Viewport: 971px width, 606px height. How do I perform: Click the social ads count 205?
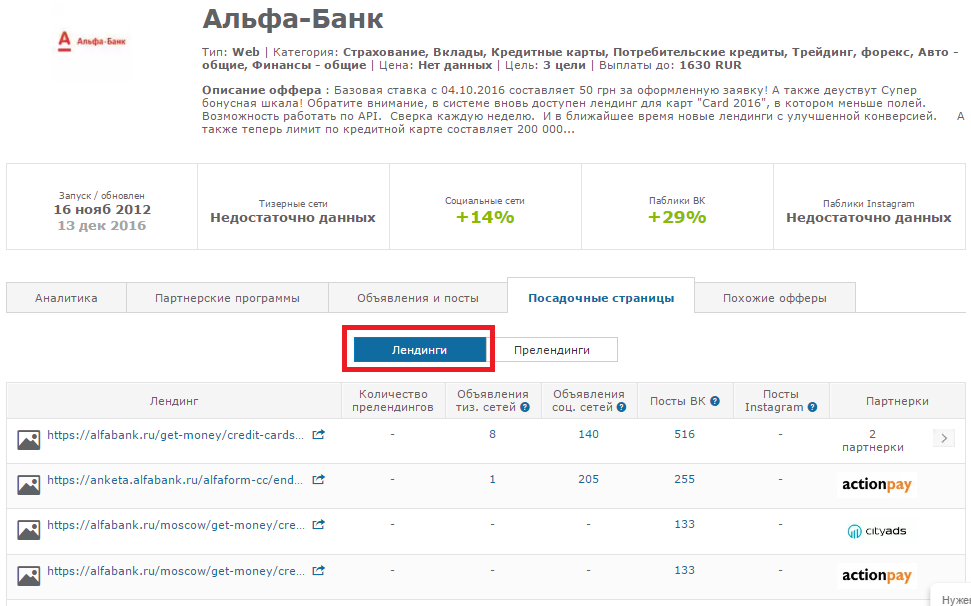pos(588,479)
